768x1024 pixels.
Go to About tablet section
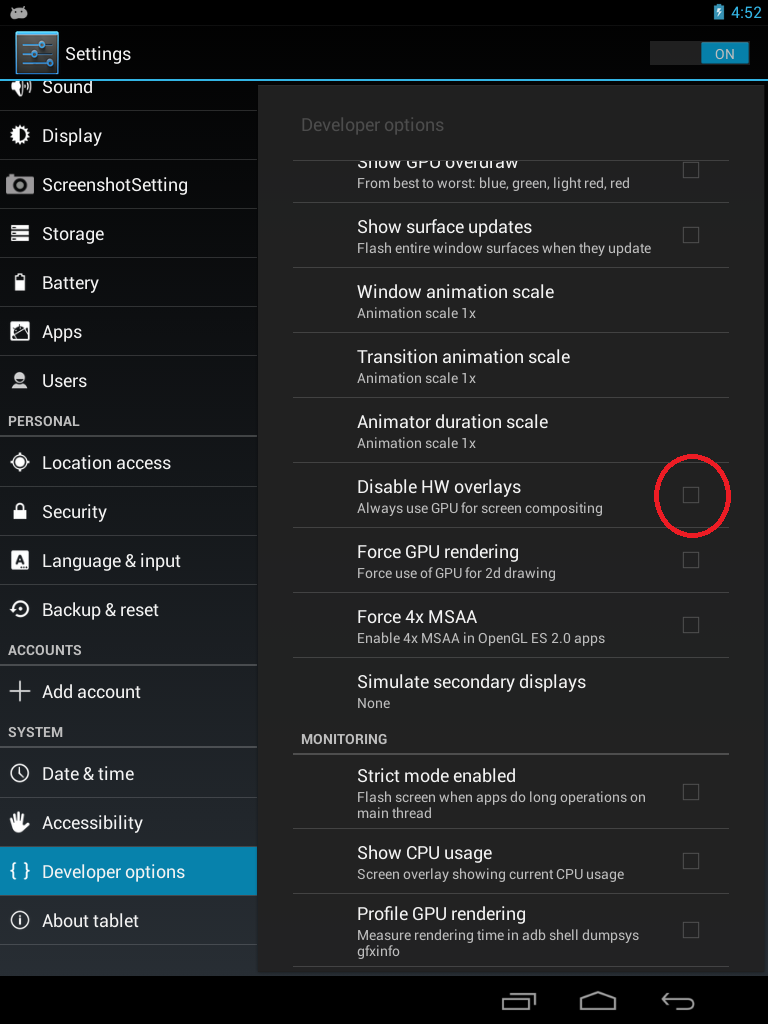[x=90, y=921]
